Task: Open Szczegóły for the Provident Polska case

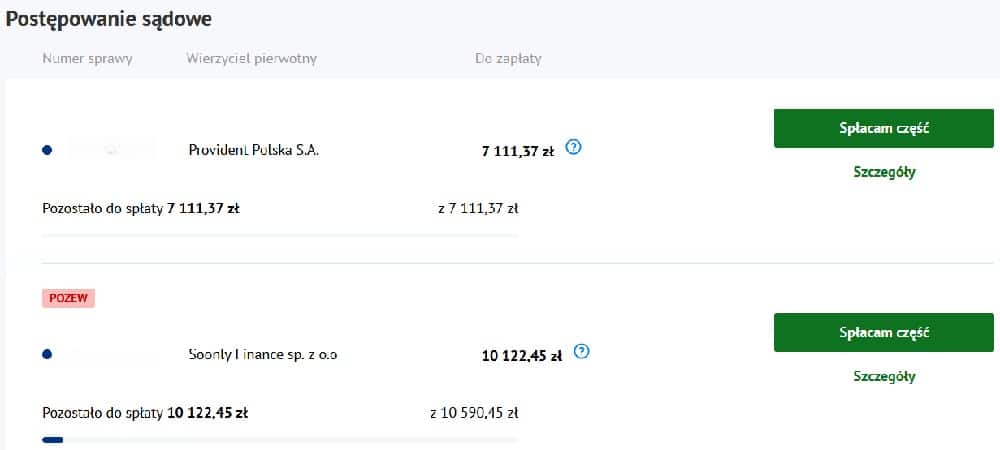Action: [x=884, y=172]
